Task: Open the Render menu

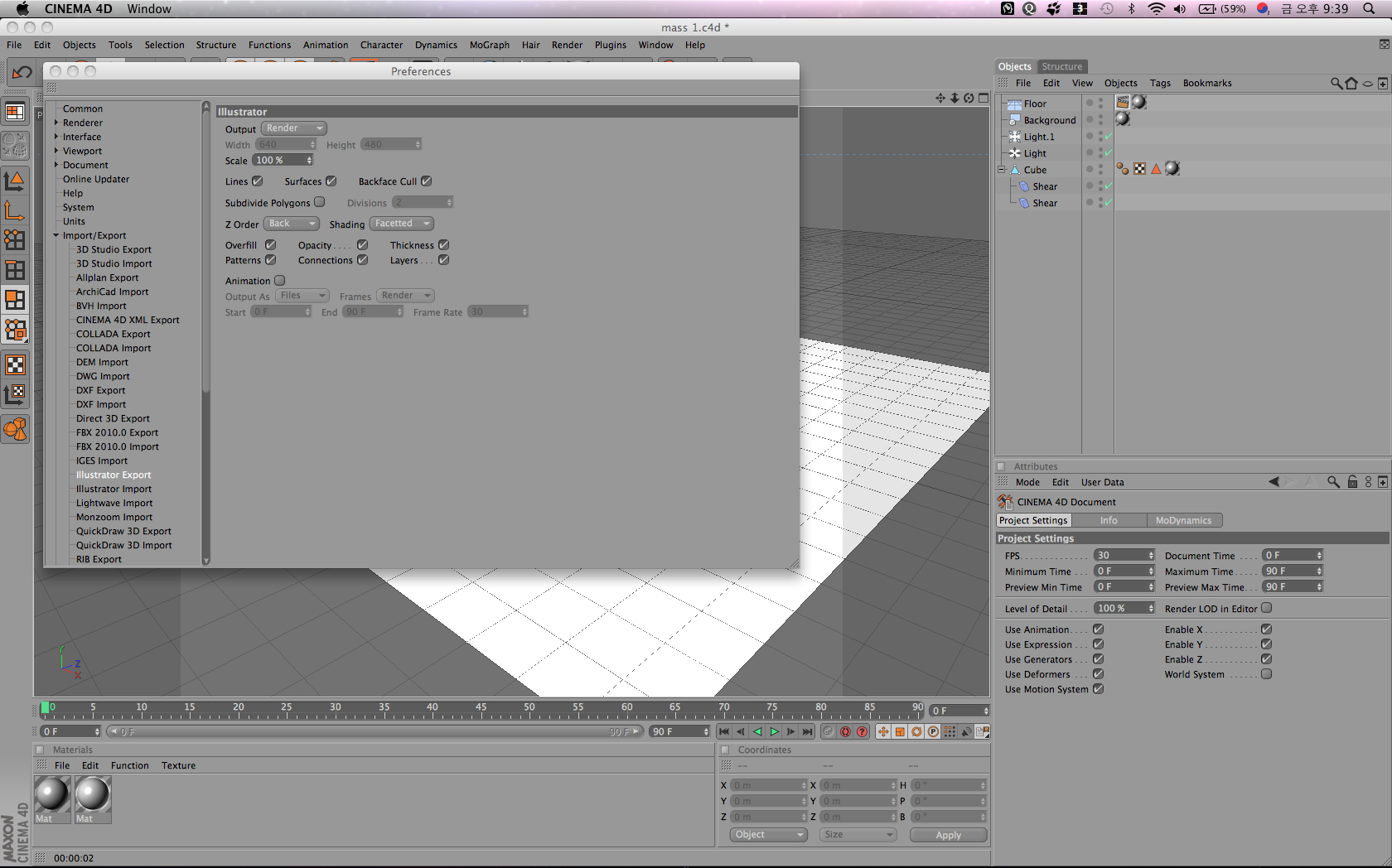Action: click(568, 45)
